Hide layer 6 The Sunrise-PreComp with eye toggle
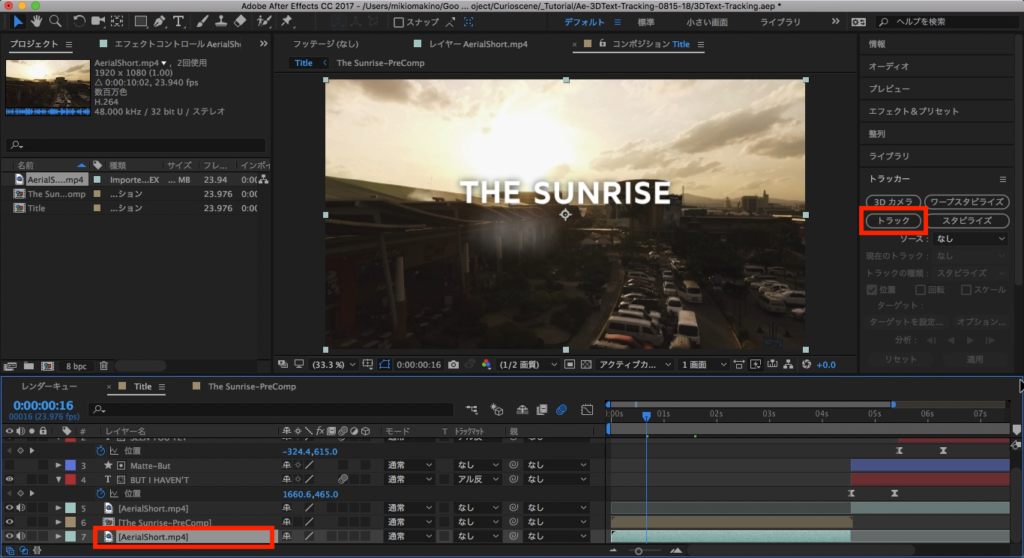This screenshot has height=558, width=1024. (9, 522)
